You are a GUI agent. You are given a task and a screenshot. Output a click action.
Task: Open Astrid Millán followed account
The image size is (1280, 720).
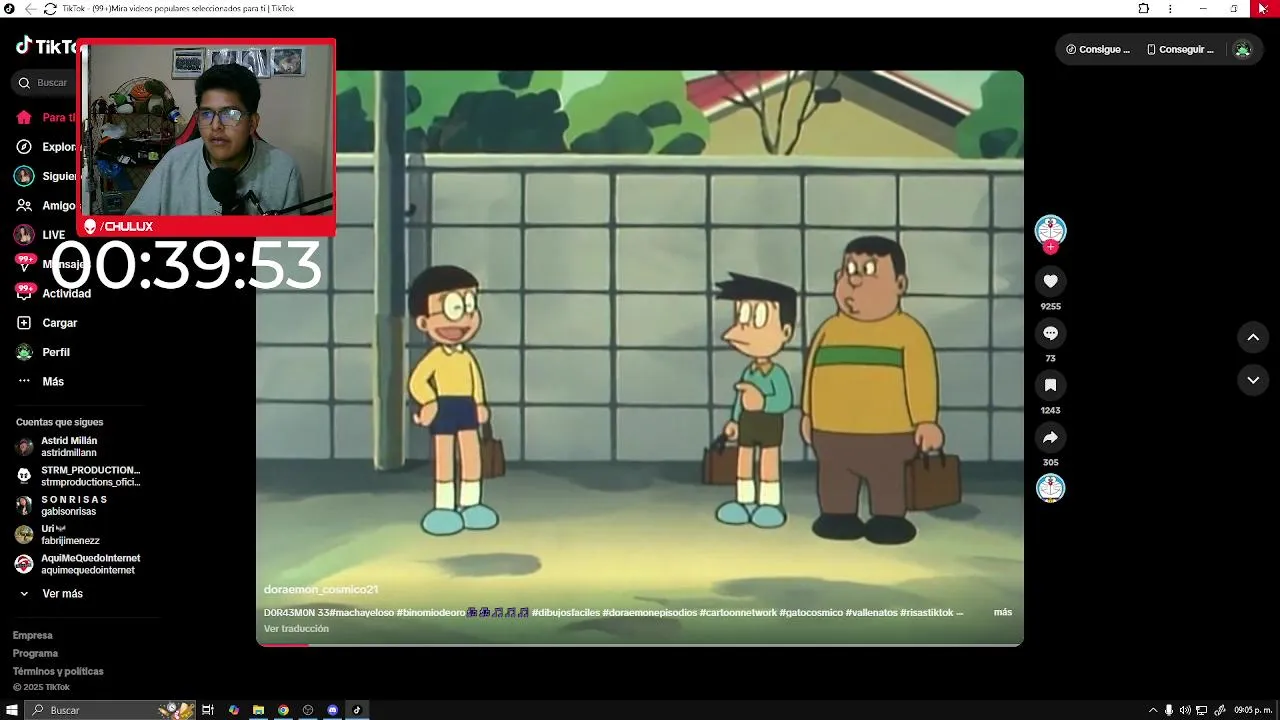click(x=70, y=446)
